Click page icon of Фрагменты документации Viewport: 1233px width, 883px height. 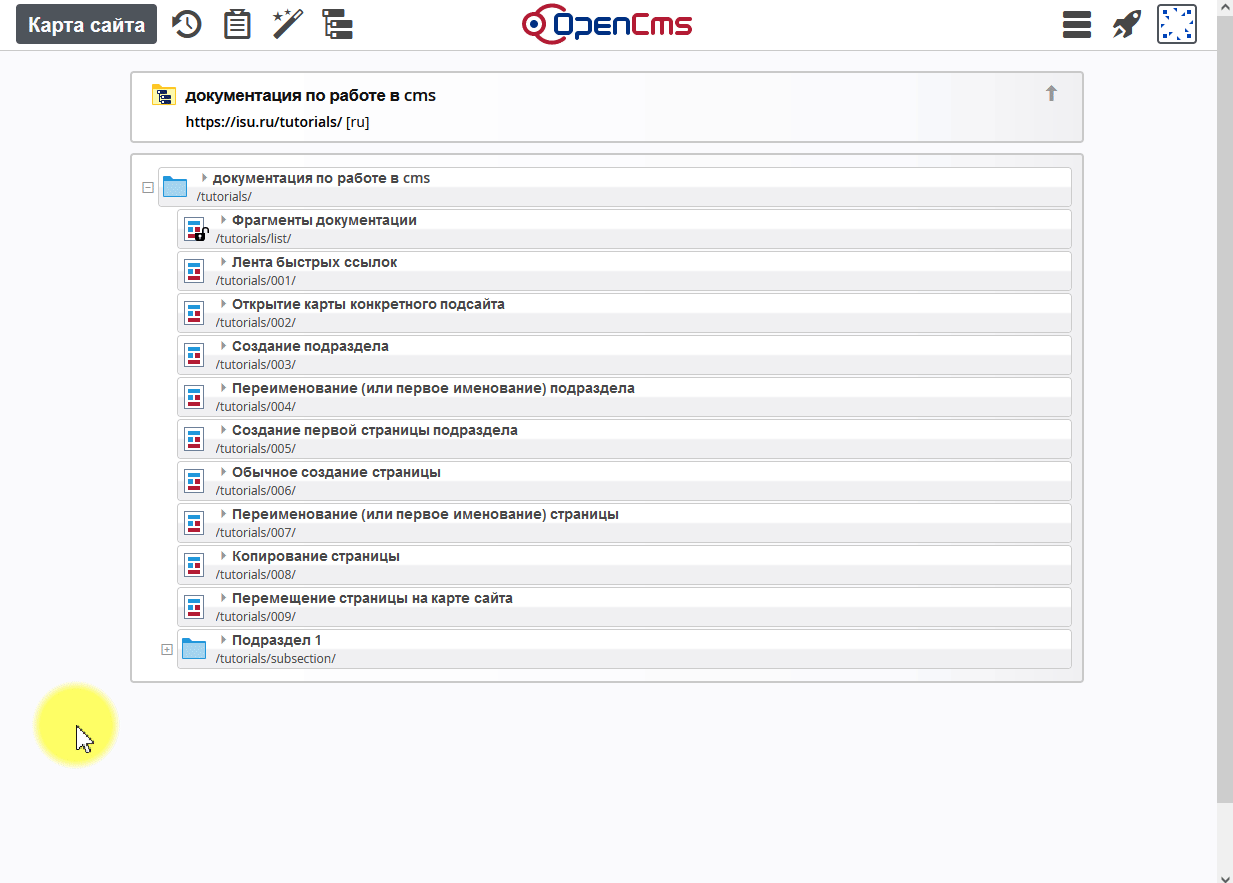(195, 229)
